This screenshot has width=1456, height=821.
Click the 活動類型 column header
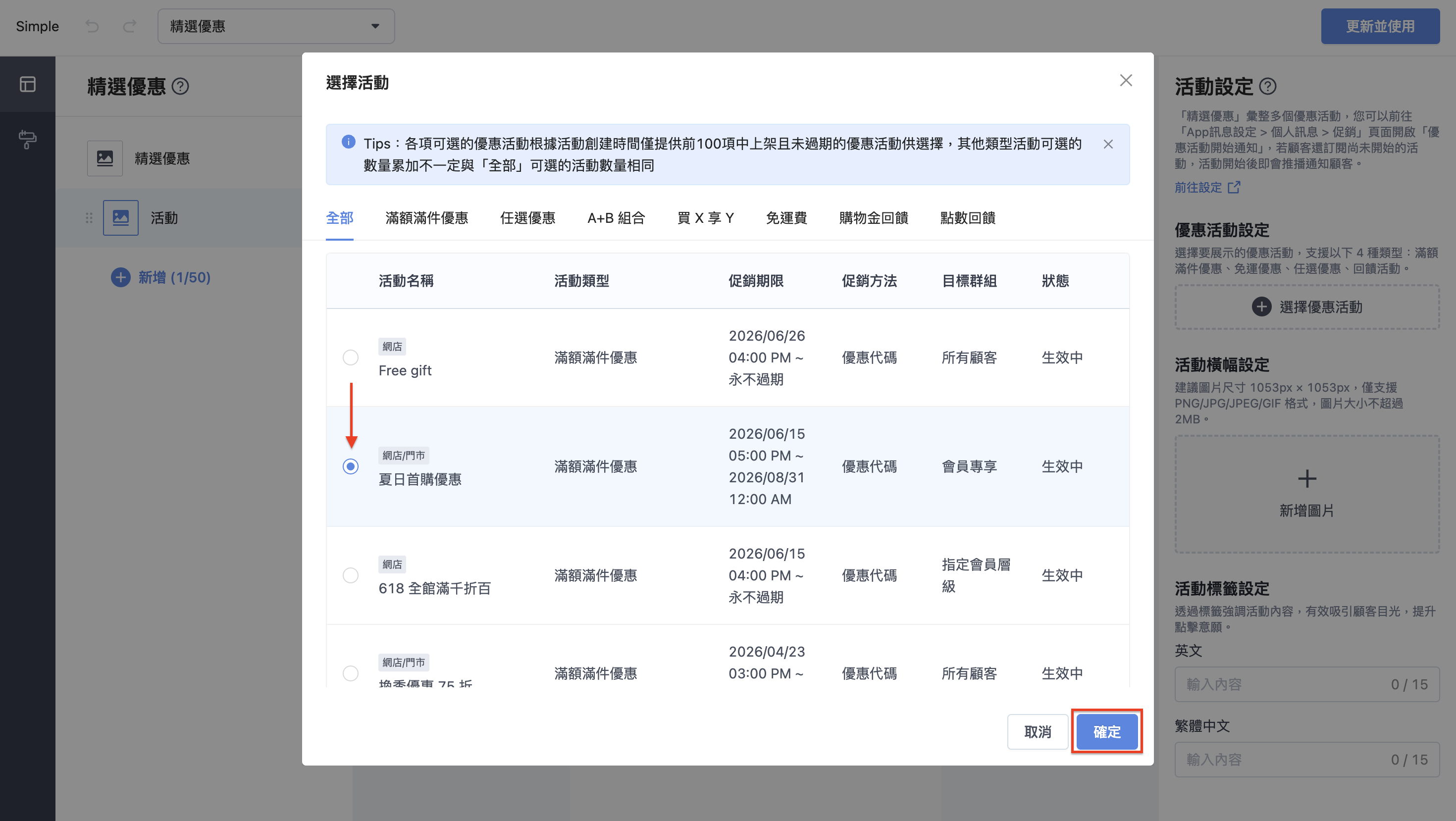coord(581,281)
